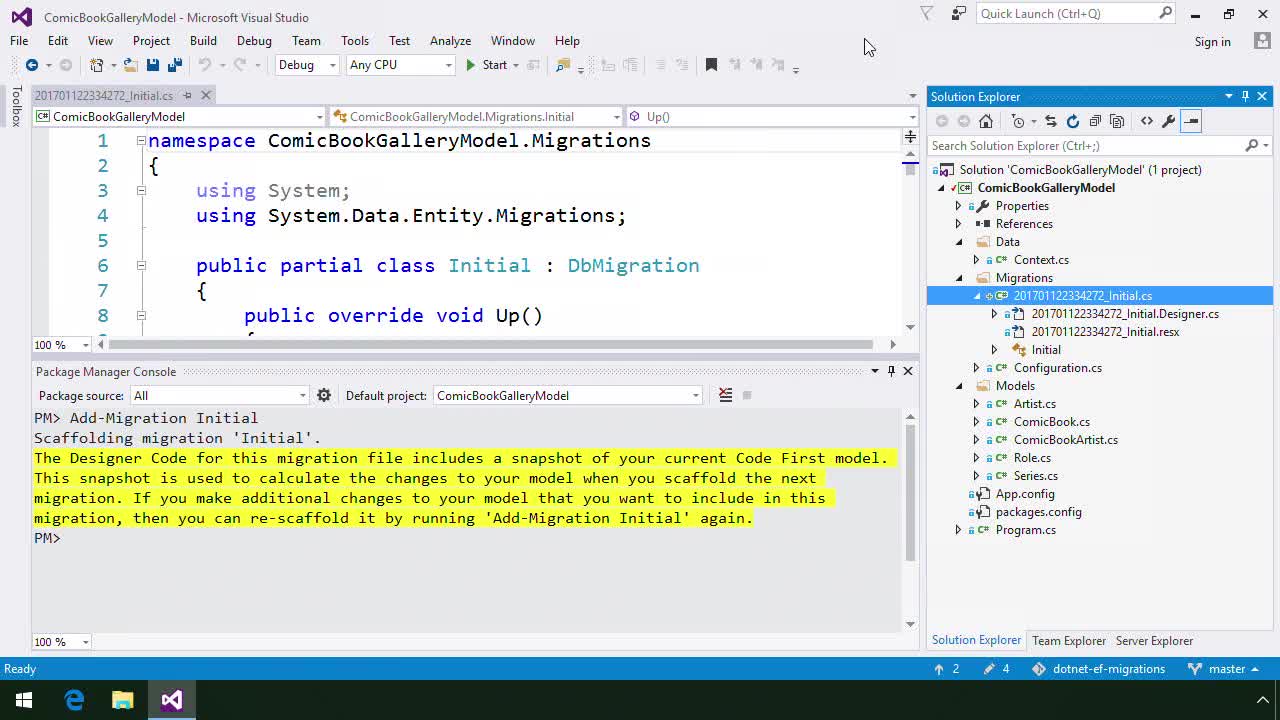
Task: Toggle Preview Selected Items in Solution Explorer
Action: [1191, 121]
